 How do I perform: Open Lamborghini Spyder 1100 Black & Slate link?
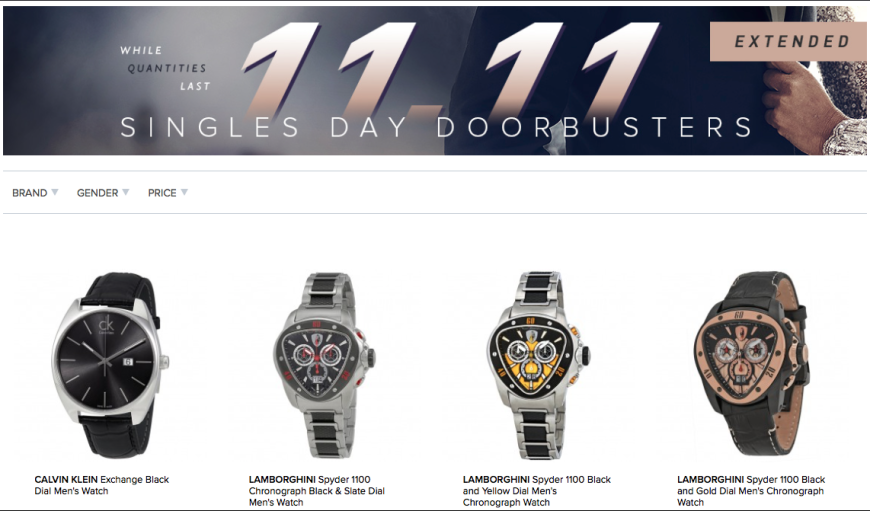[x=316, y=491]
